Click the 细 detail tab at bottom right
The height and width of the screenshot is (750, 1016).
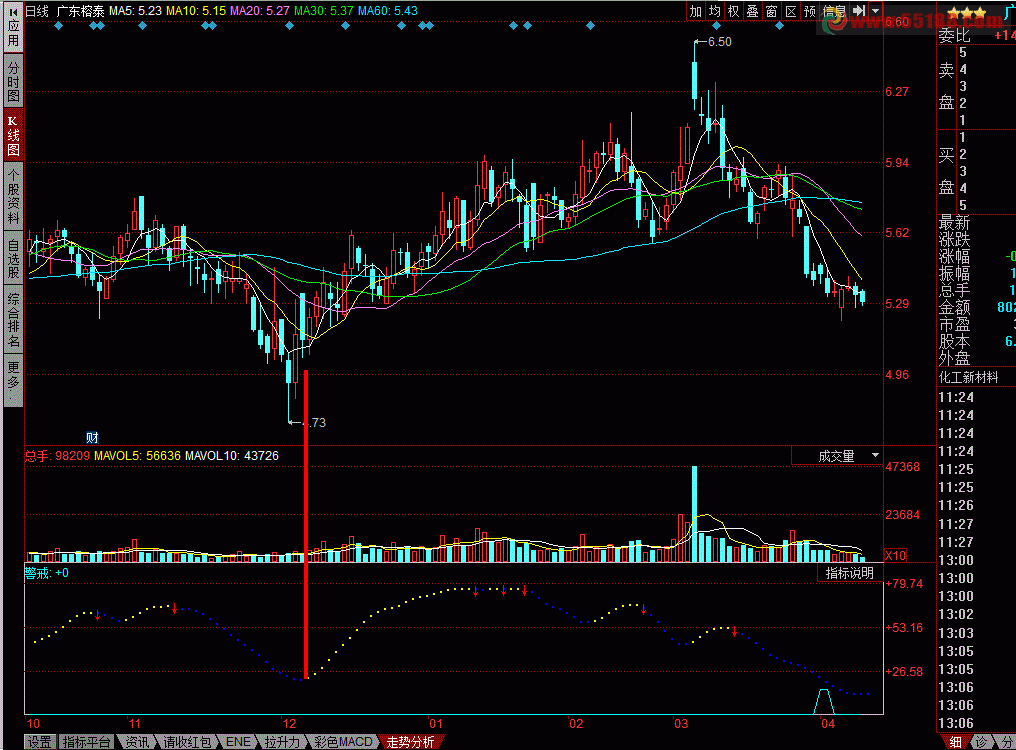coord(955,742)
